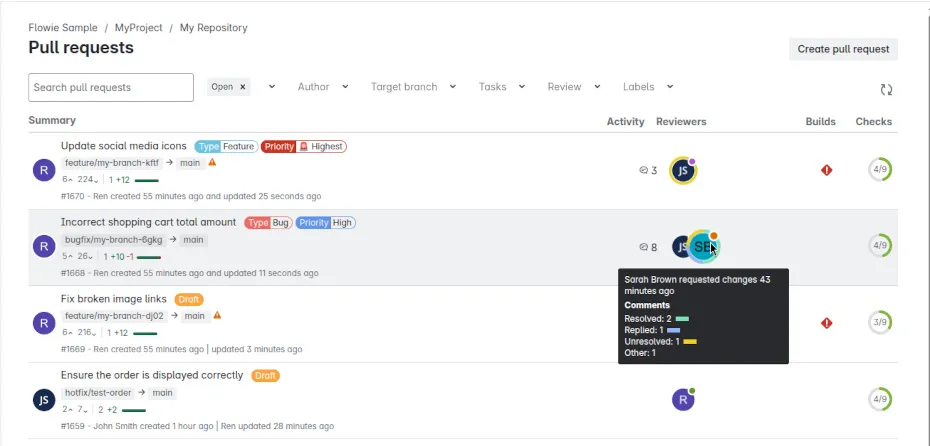
Task: Open the 3/9 checks circle for Fix broken image links
Action: tap(880, 323)
